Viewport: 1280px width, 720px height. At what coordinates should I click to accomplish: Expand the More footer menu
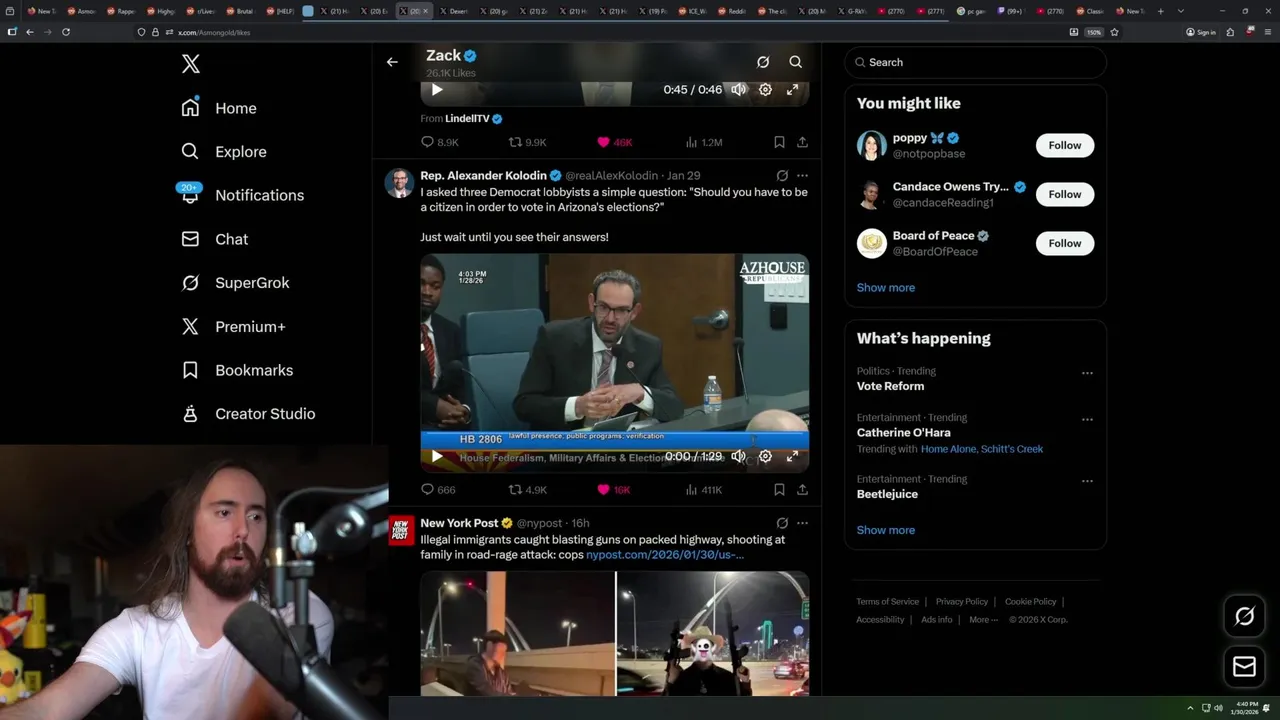983,620
